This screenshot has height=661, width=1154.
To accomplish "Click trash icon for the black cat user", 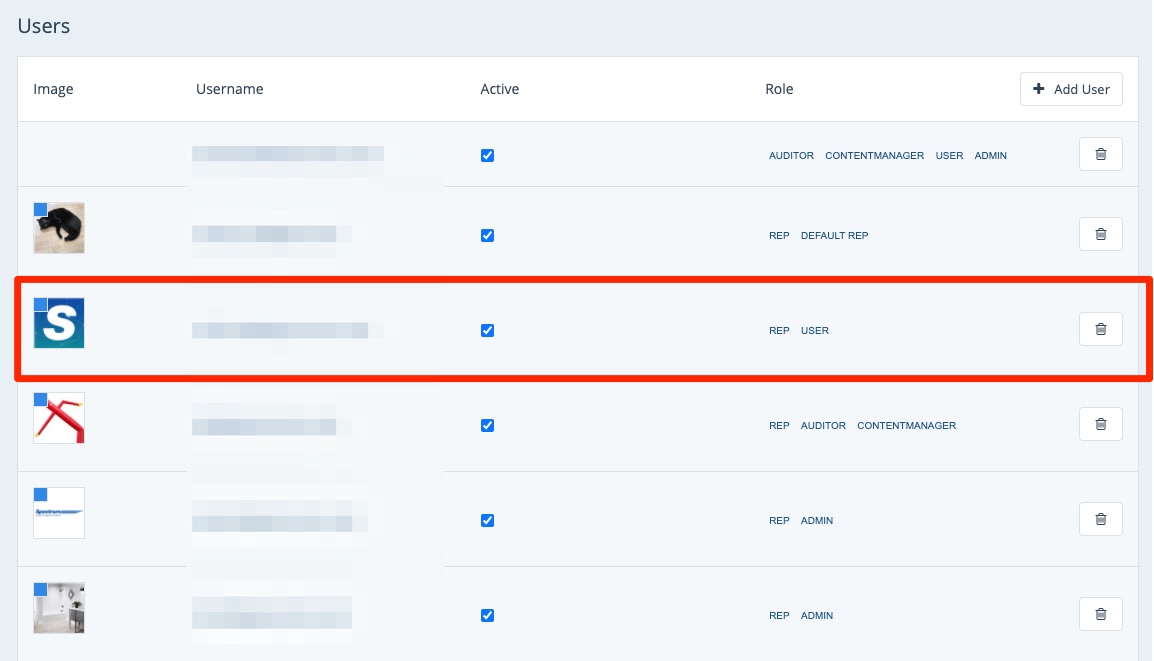I will coord(1100,234).
